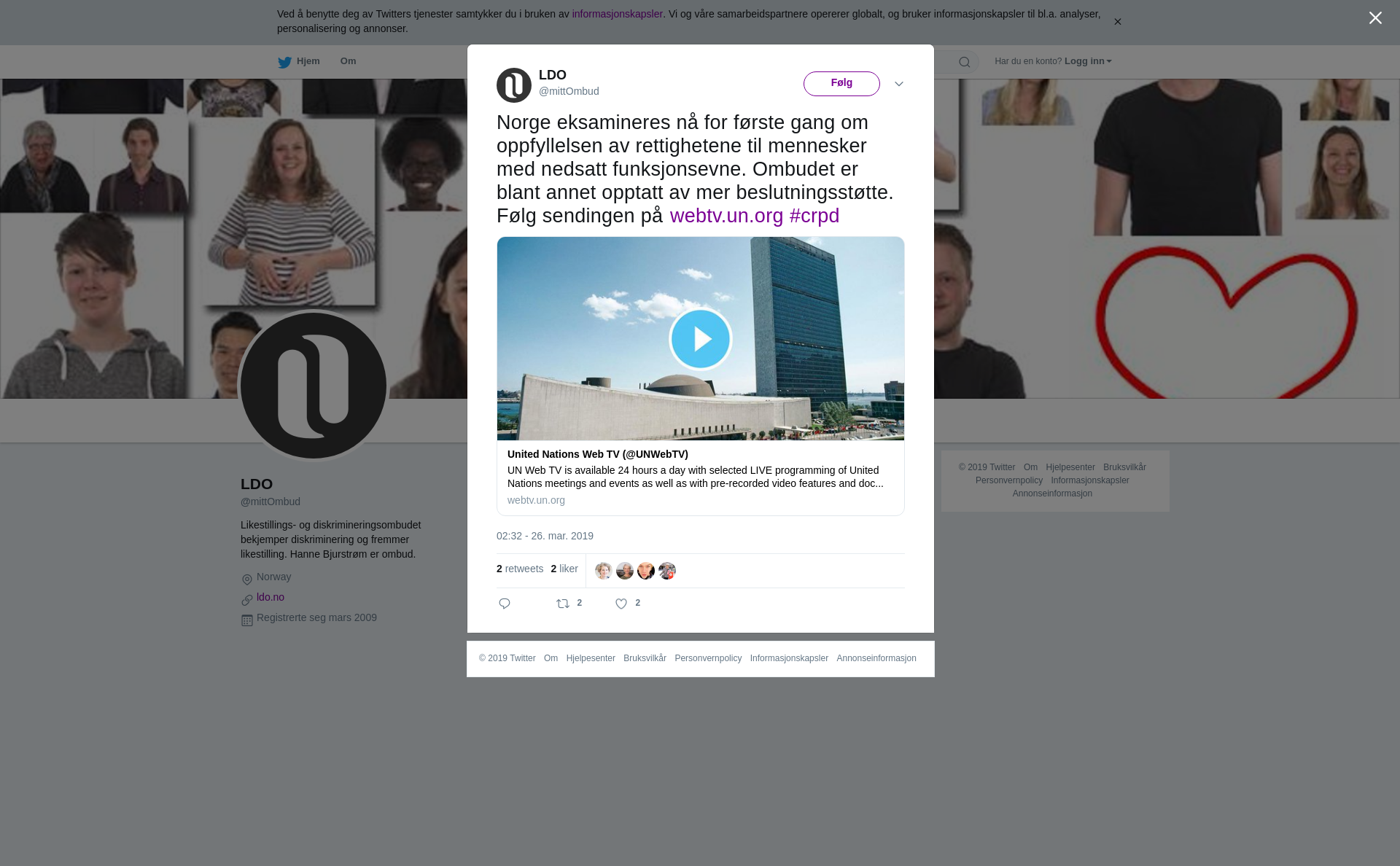Open first liker's profile avatar

pyautogui.click(x=603, y=571)
